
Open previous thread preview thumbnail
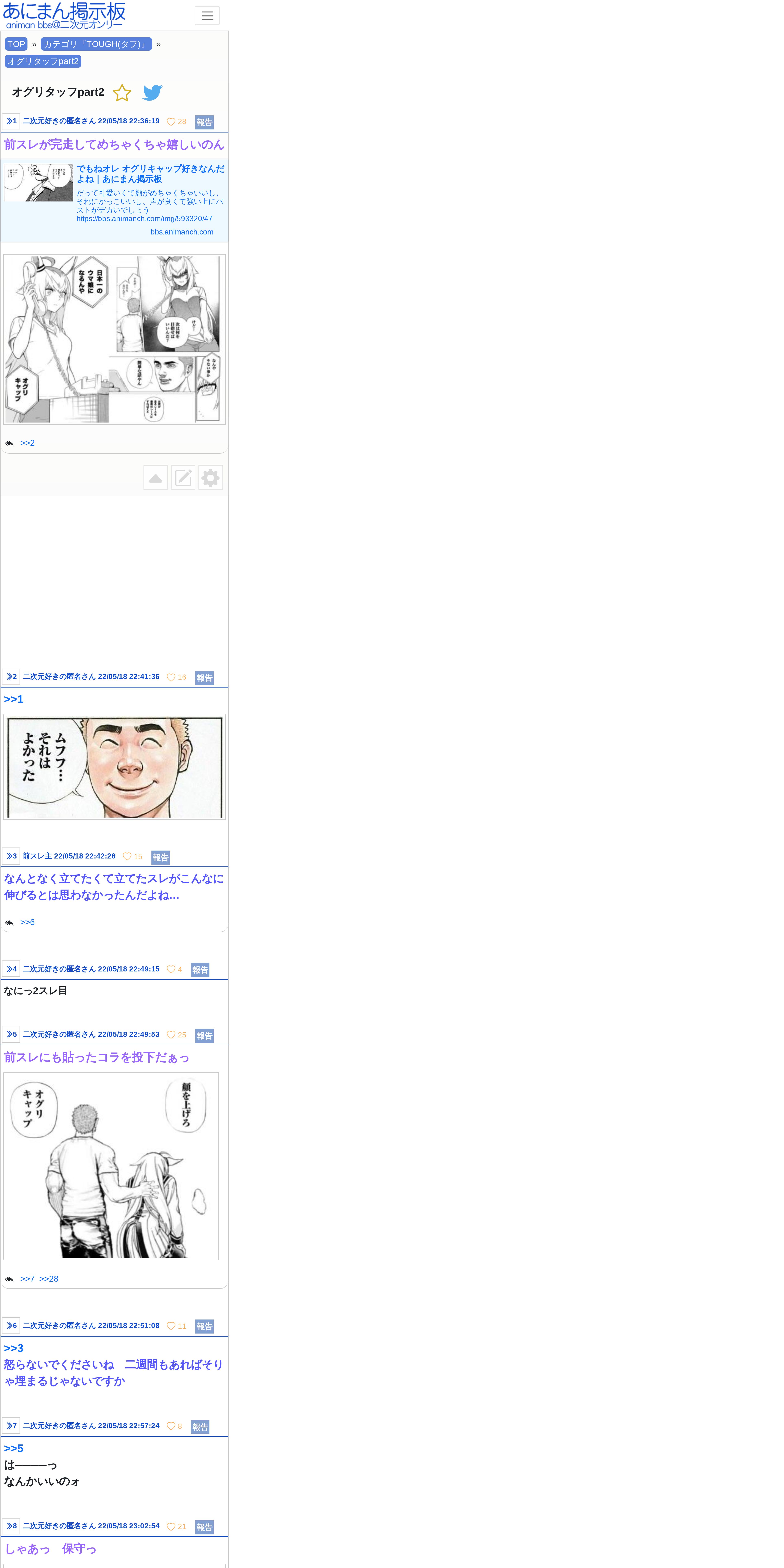pos(38,183)
